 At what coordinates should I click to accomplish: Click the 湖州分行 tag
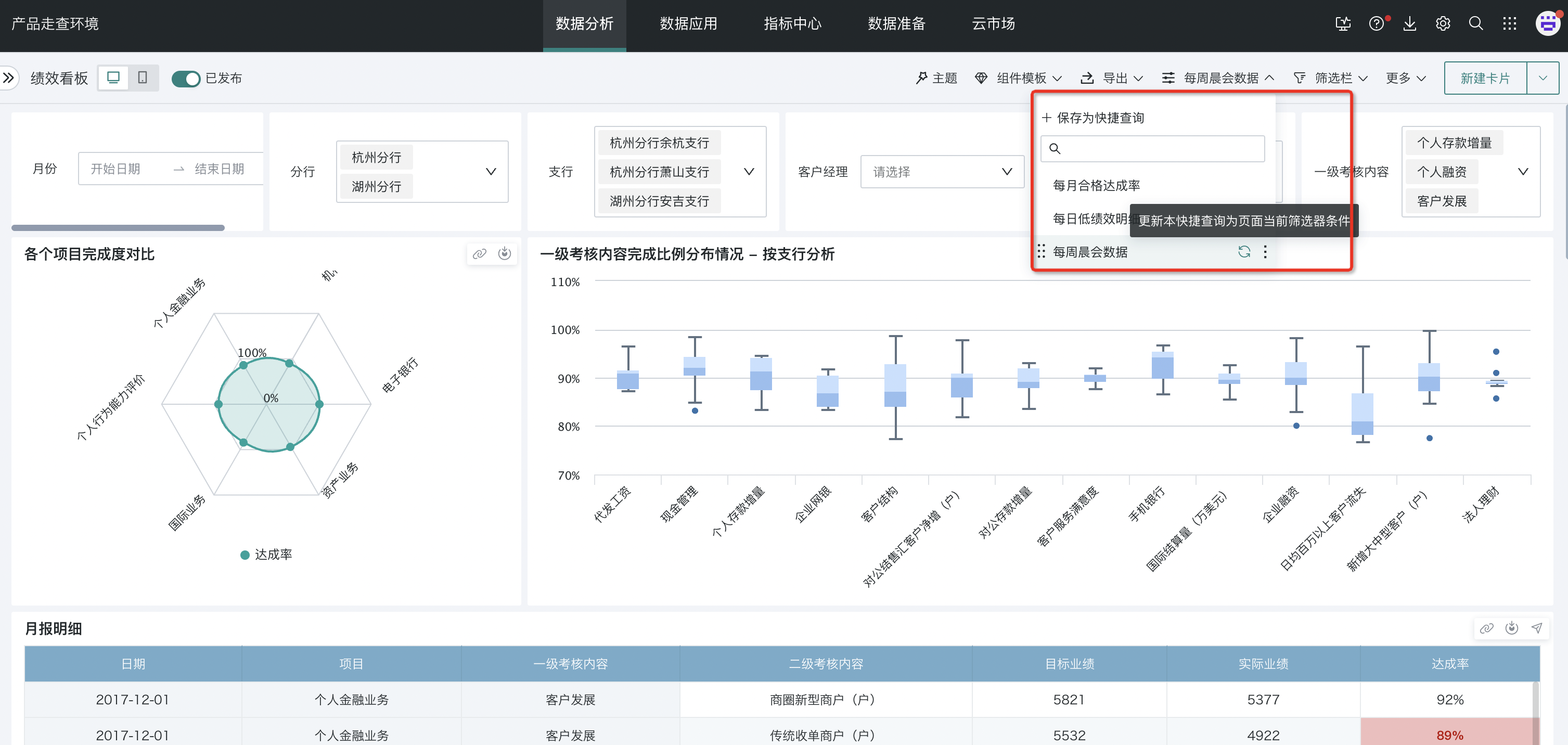(x=376, y=186)
